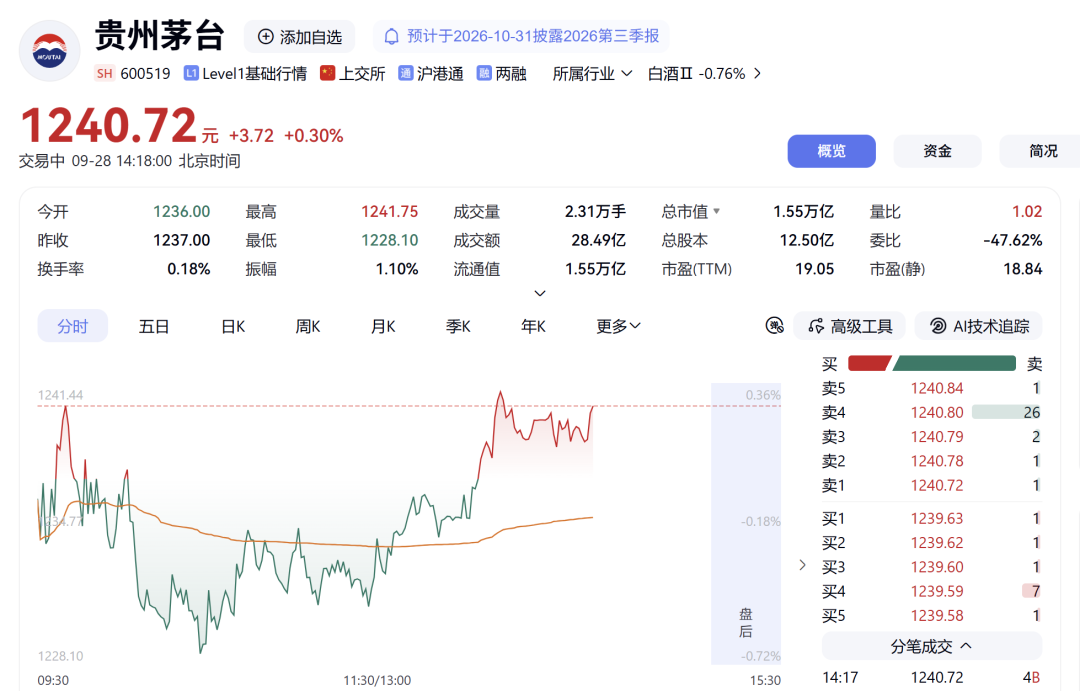The image size is (1080, 691).
Task: Open the 白酒Ⅱ sector link arrow
Action: pyautogui.click(x=758, y=74)
